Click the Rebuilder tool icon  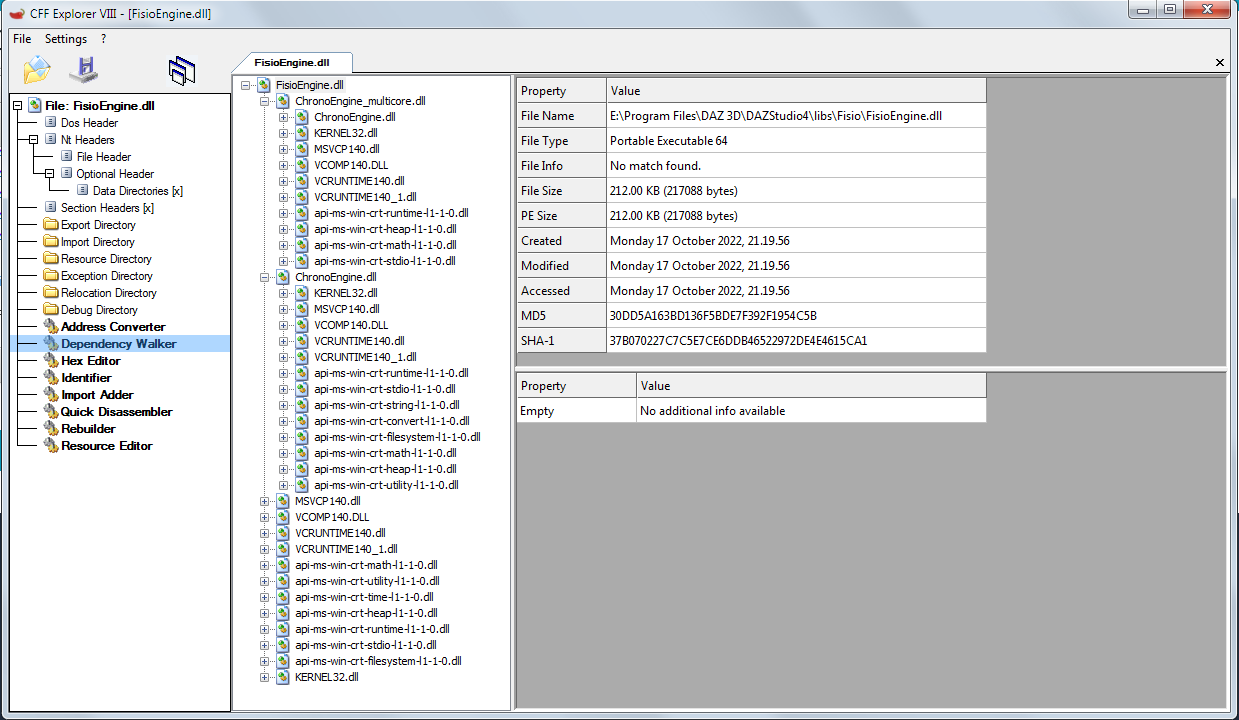coord(51,429)
